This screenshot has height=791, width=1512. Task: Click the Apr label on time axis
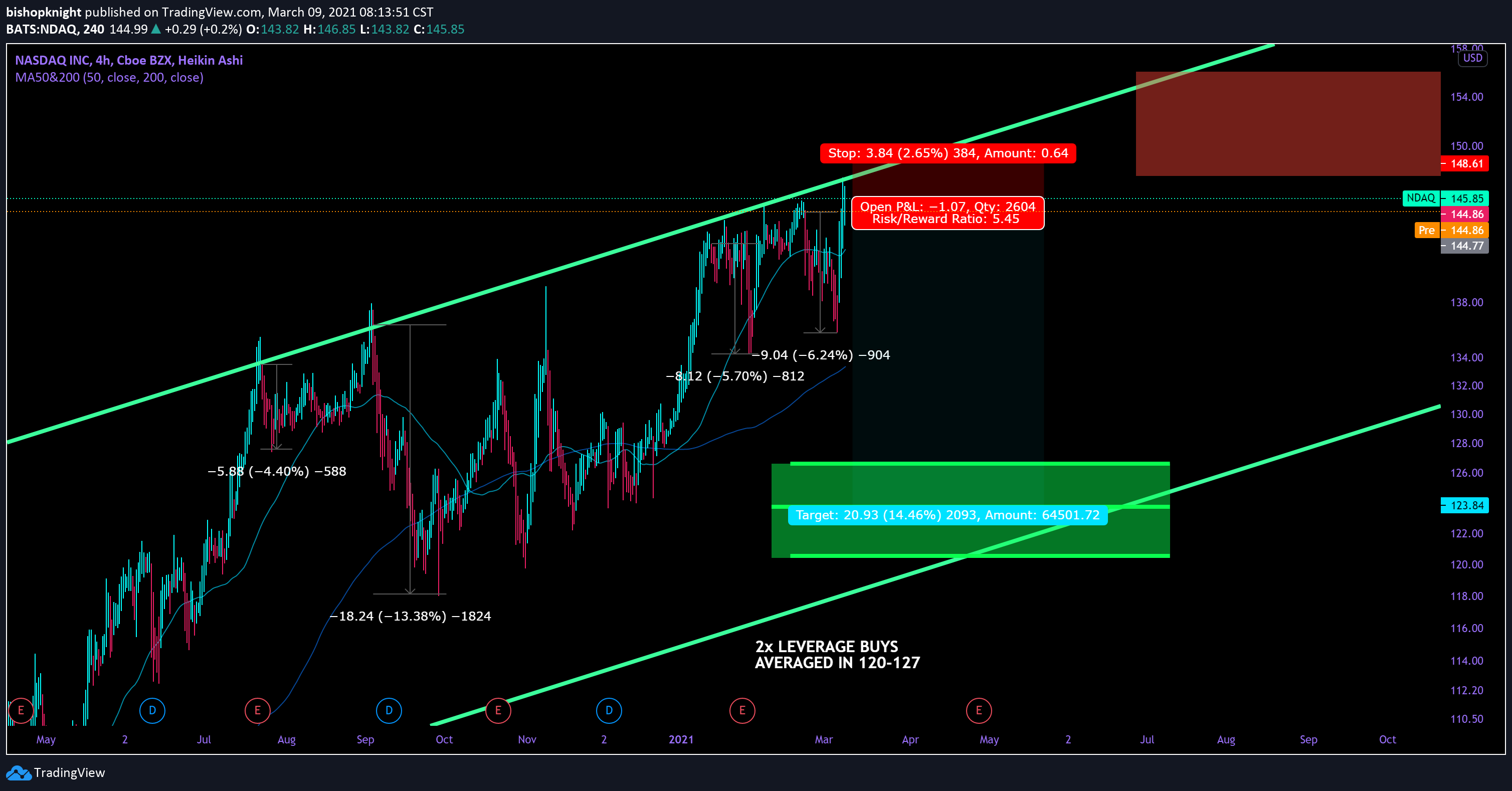[910, 739]
